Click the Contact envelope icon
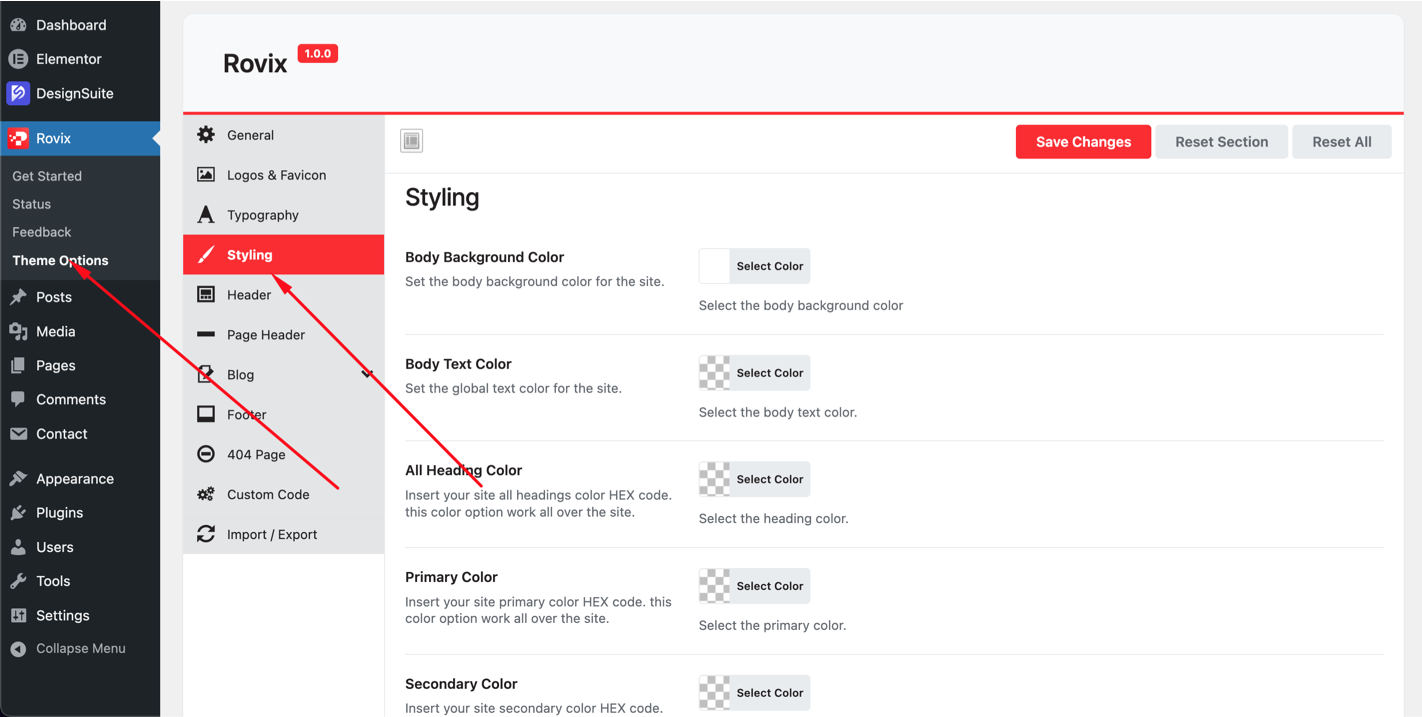Viewport: 1422px width, 717px height. tap(18, 434)
